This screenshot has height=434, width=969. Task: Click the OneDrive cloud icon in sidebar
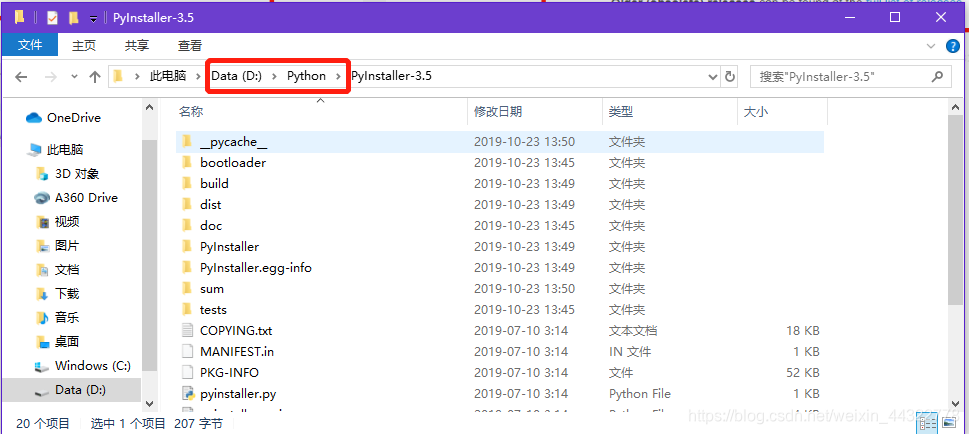33,117
